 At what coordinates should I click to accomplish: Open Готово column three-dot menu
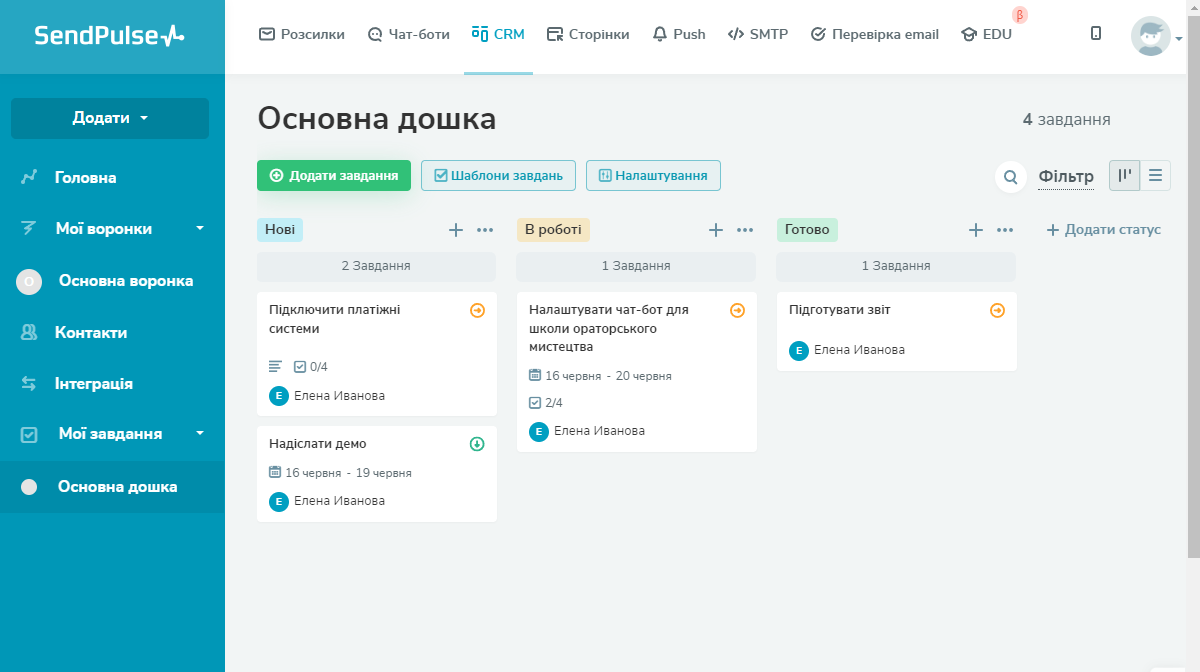[1005, 230]
